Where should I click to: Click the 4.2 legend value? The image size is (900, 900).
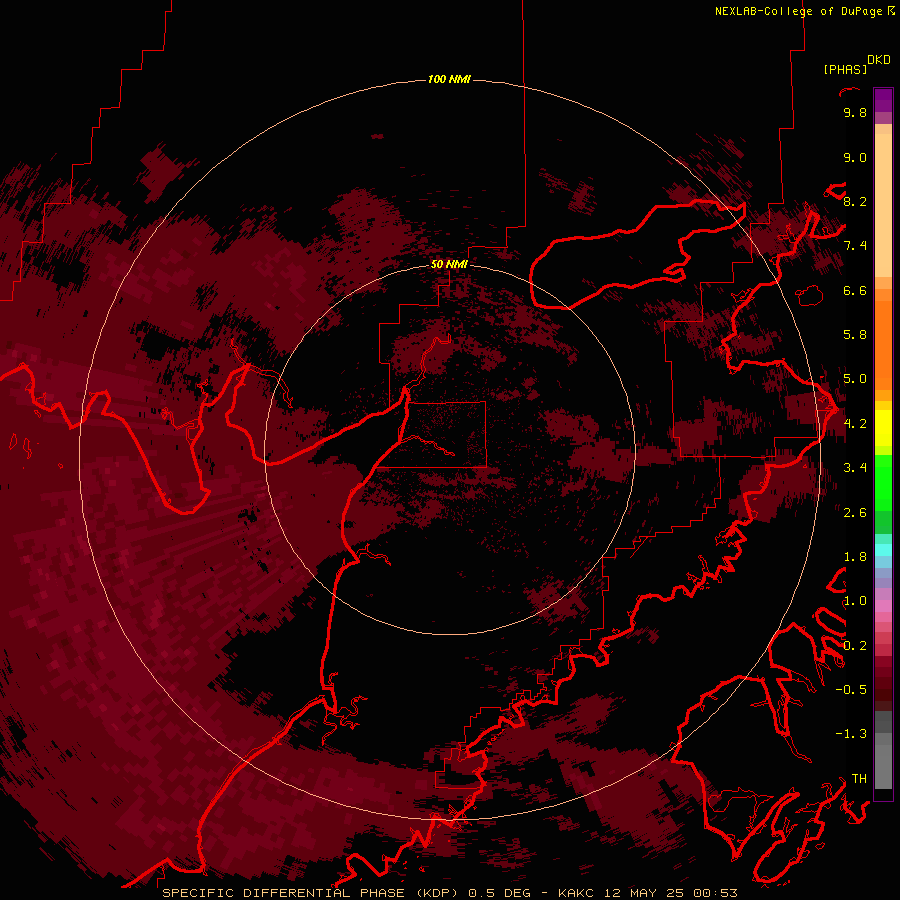(x=855, y=424)
